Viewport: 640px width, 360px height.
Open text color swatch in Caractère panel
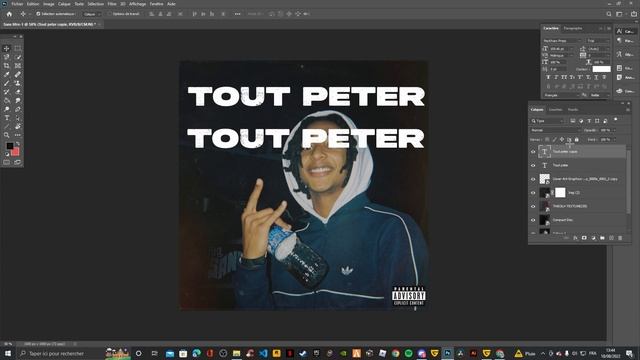[601, 69]
